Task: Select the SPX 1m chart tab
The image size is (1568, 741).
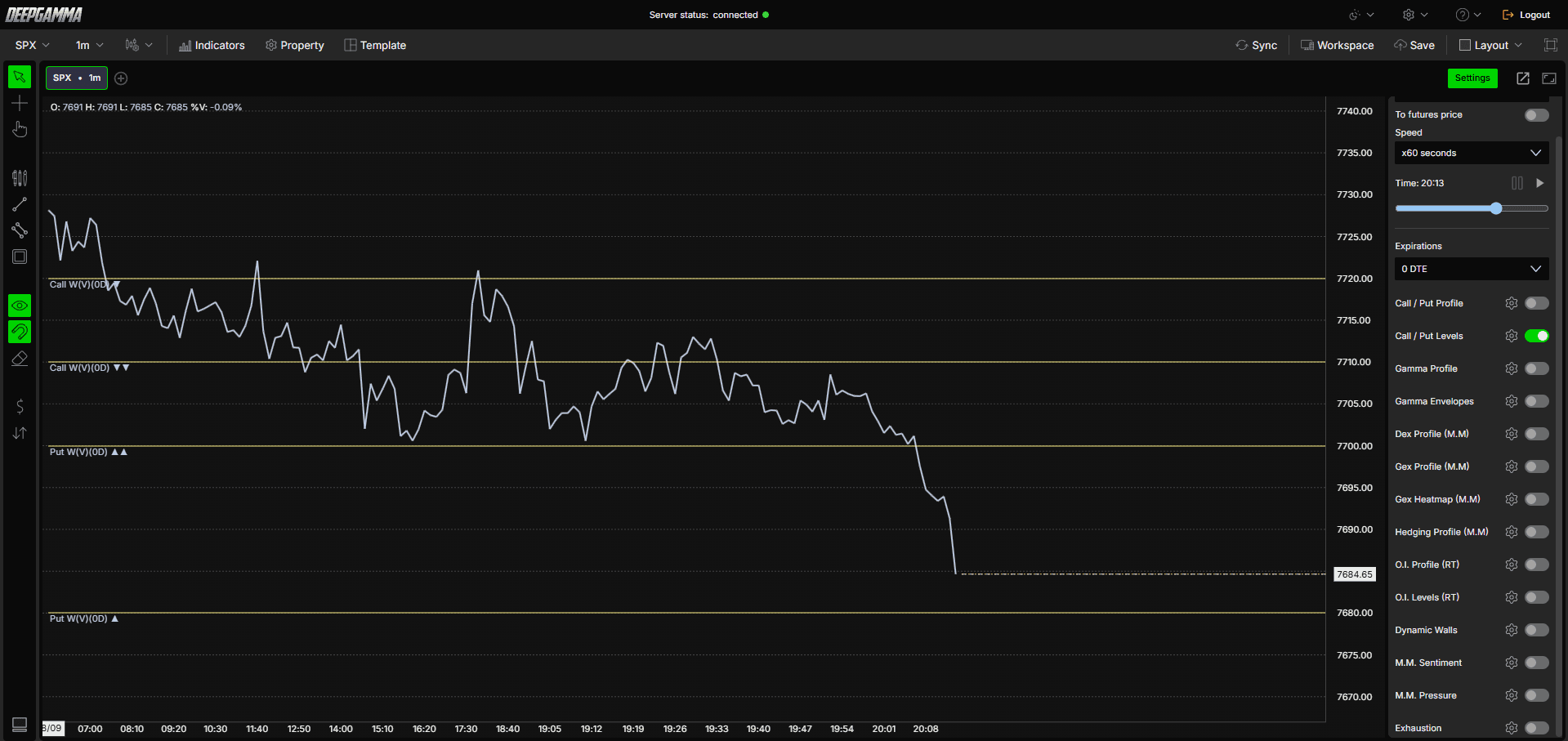Action: click(x=77, y=78)
